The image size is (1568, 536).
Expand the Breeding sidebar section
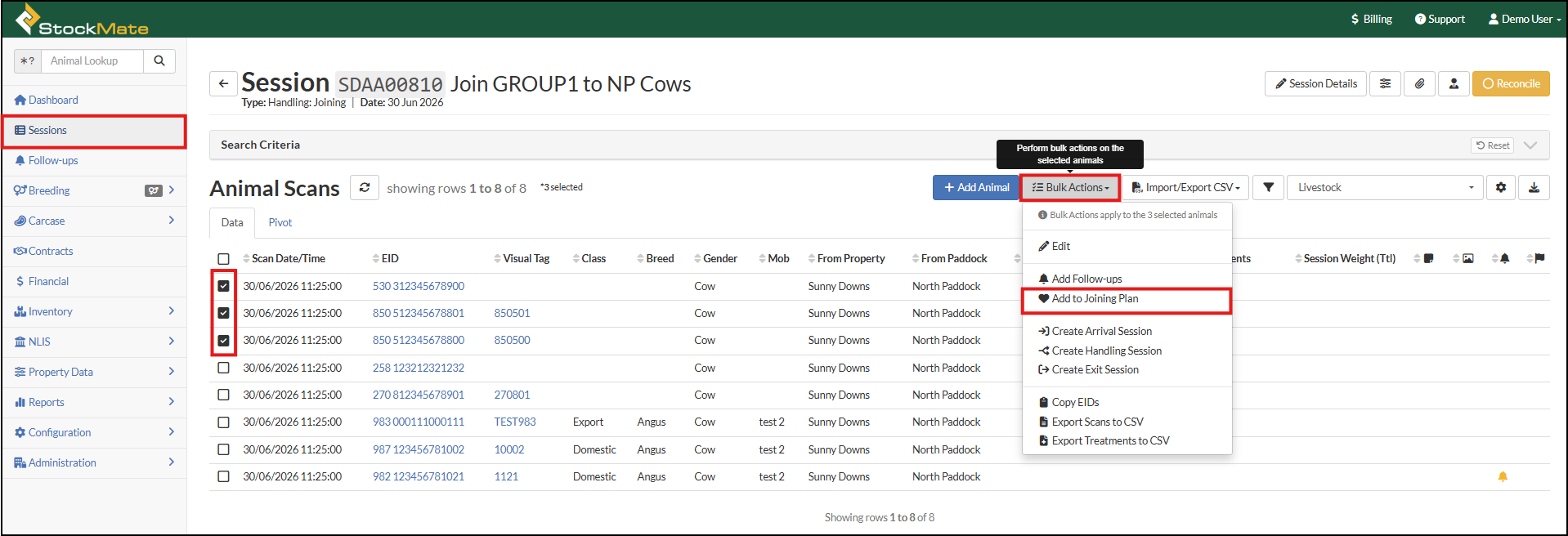[171, 190]
